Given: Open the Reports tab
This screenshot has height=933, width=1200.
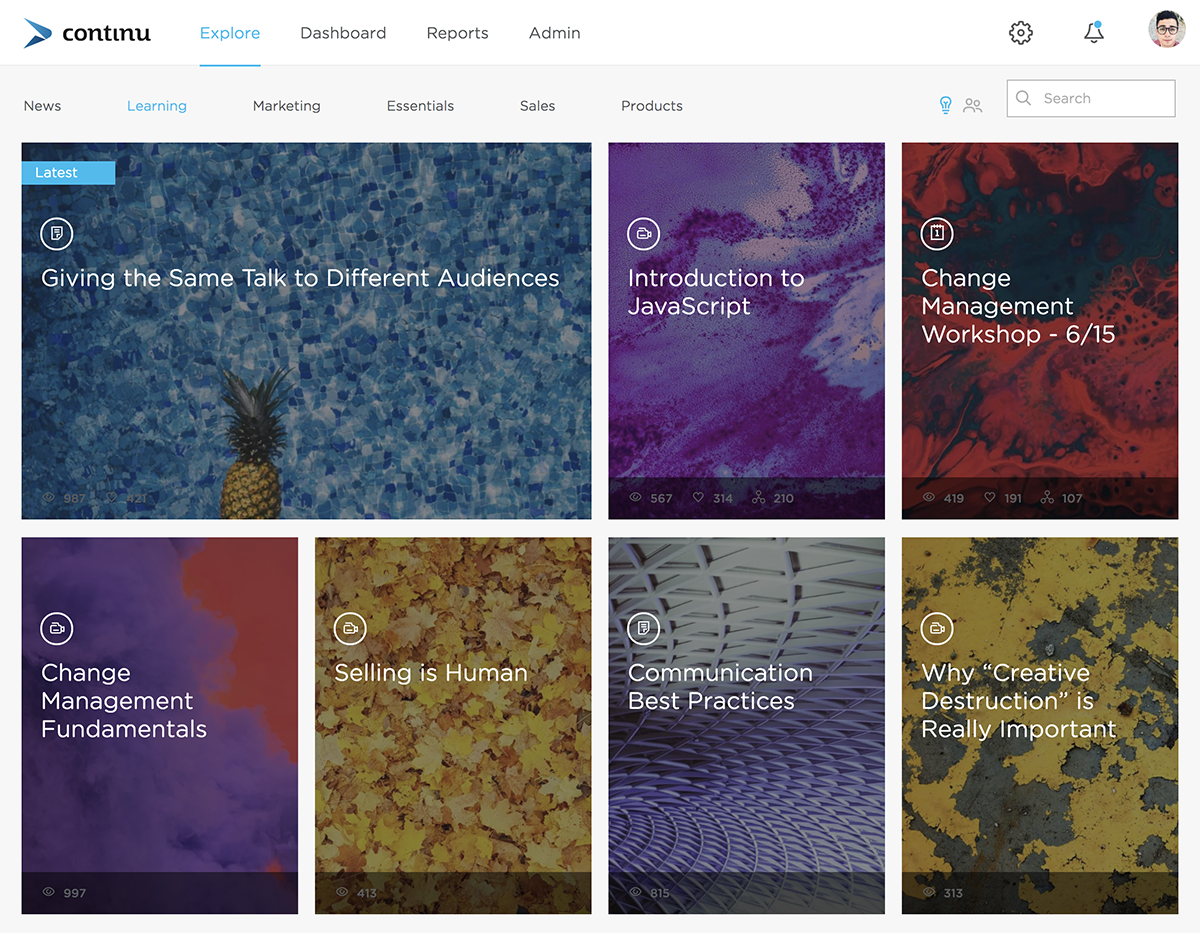Looking at the screenshot, I should click(x=457, y=33).
